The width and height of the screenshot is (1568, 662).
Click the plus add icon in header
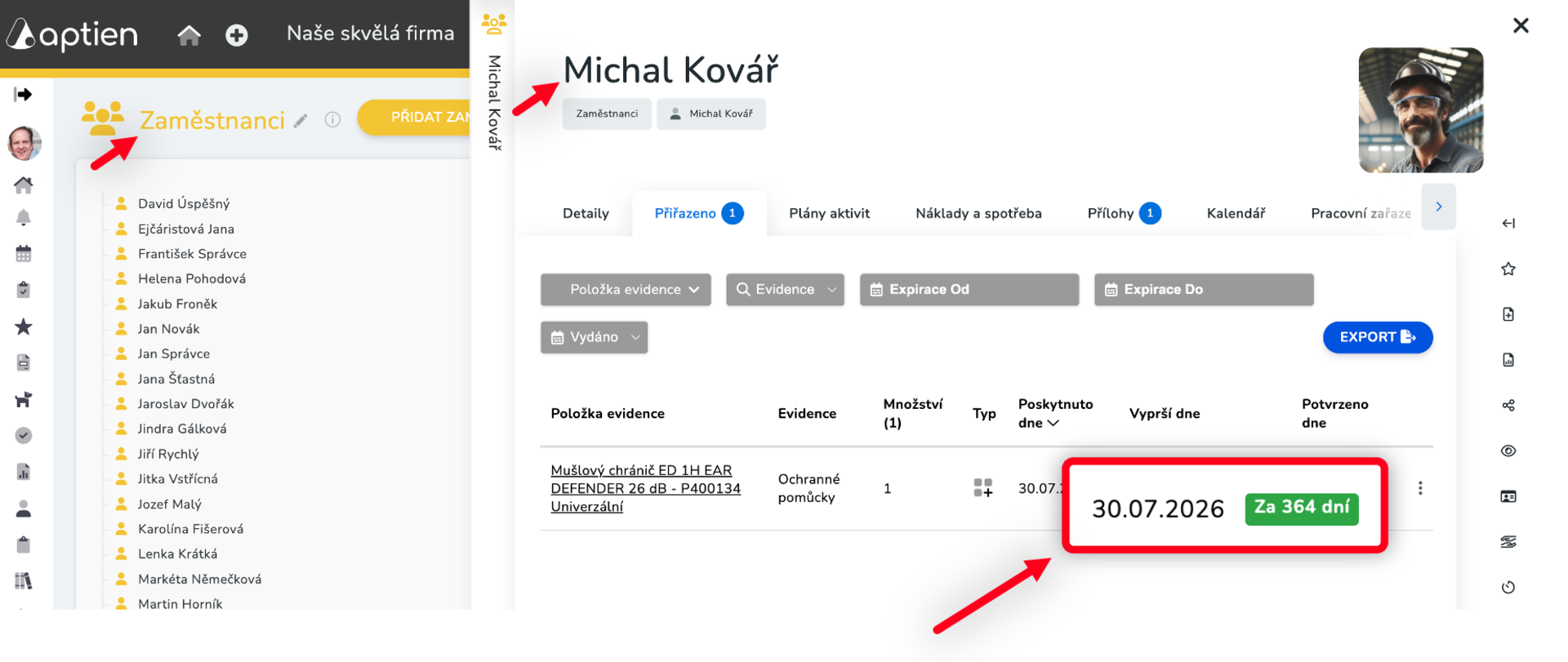237,35
